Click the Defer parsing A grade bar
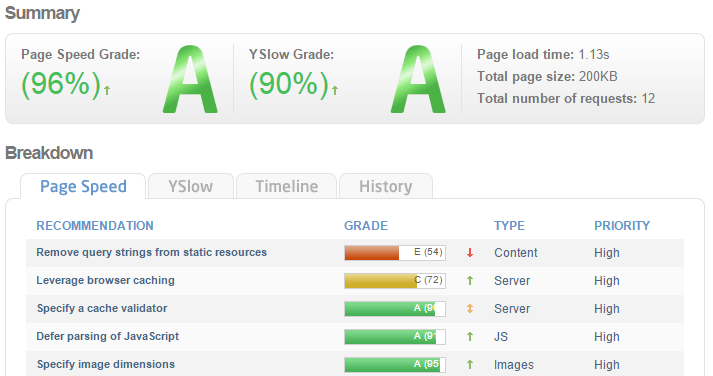Viewport: 713px width, 376px height. tap(395, 336)
